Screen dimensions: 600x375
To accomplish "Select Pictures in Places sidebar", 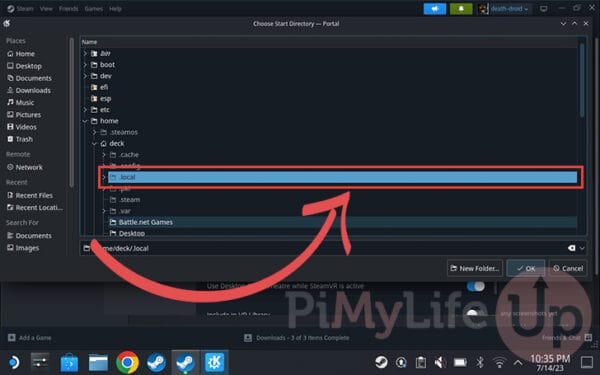I will pos(24,115).
